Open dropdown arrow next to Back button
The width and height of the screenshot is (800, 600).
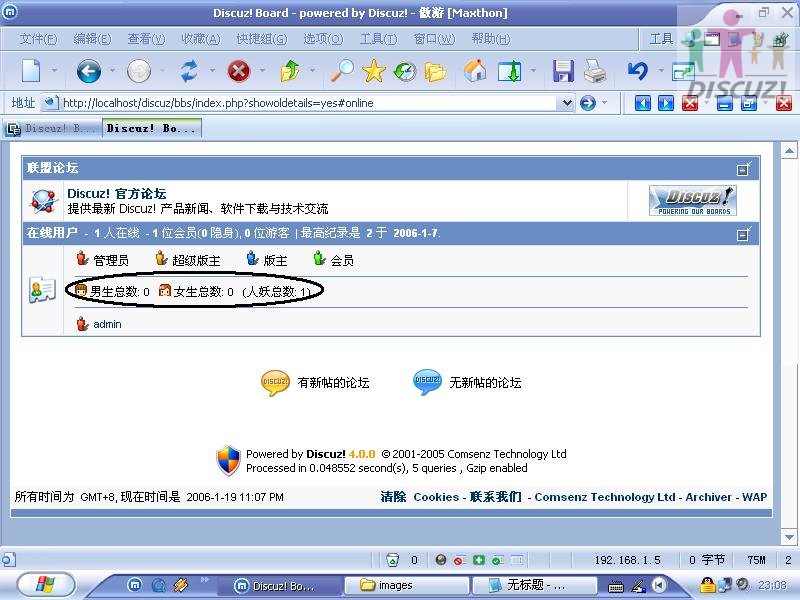click(x=112, y=71)
